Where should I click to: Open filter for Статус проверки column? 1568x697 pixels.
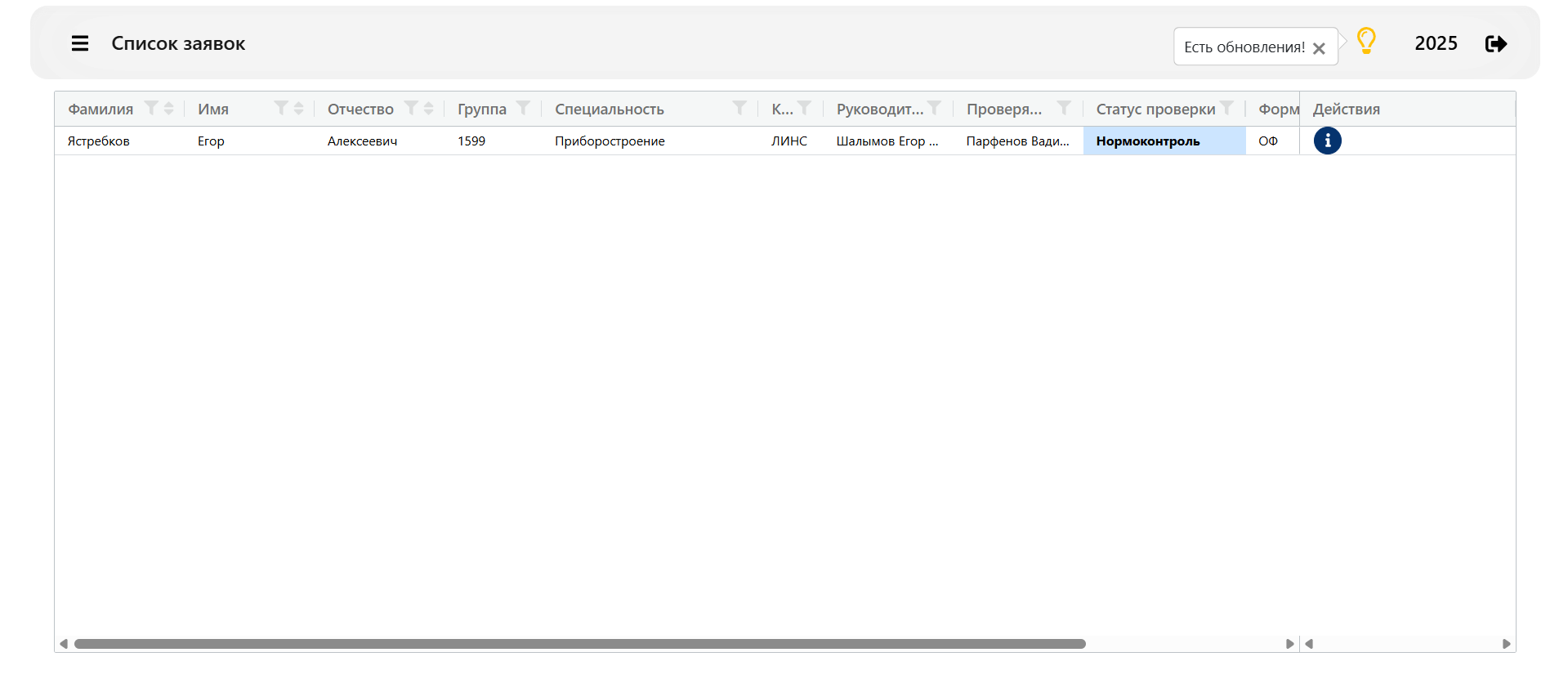coord(1226,108)
